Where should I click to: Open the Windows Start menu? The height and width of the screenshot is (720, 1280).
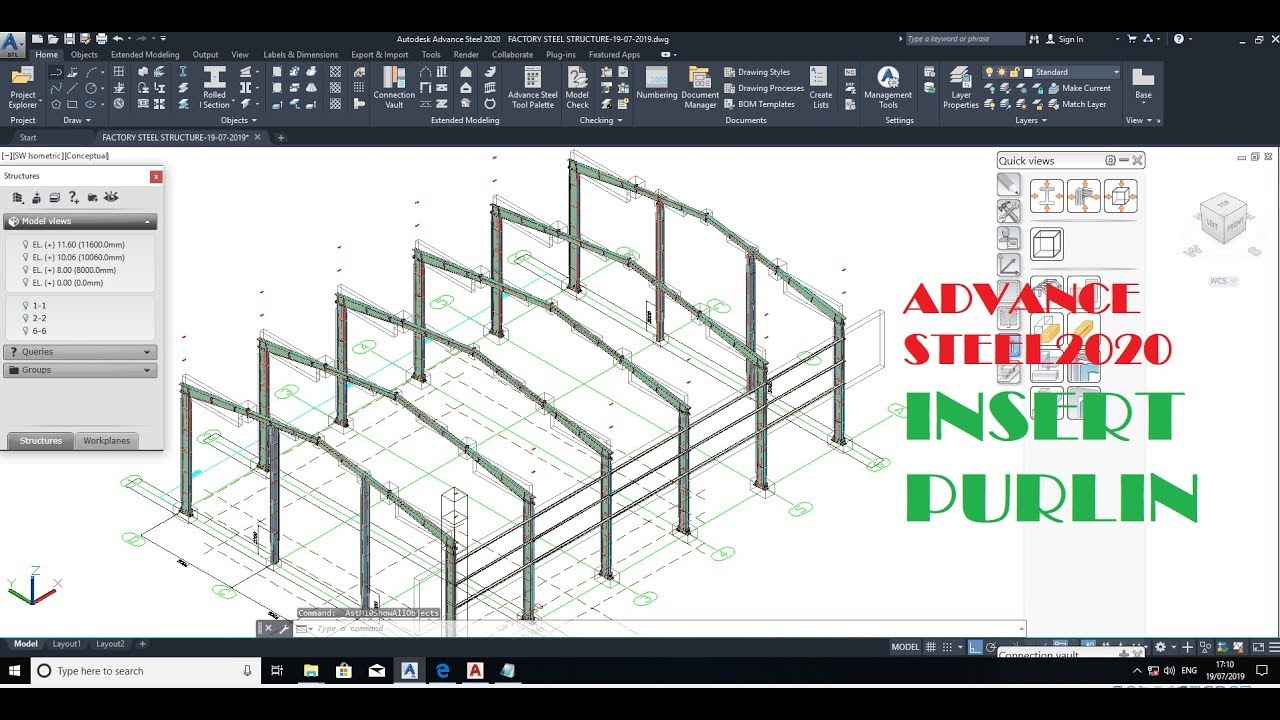coord(15,671)
